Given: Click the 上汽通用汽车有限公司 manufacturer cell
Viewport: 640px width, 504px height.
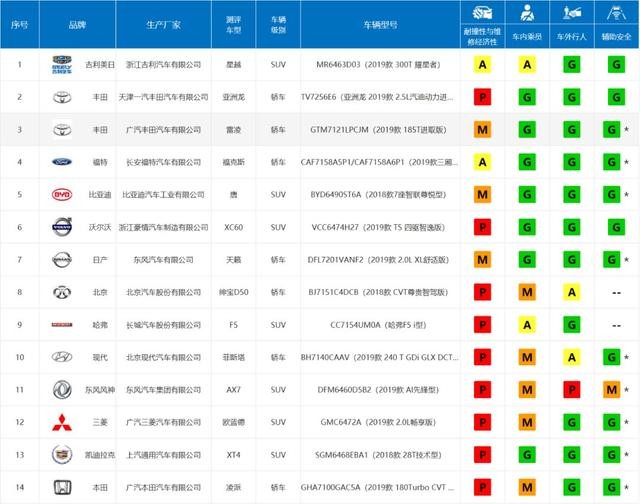Looking at the screenshot, I should (163, 455).
